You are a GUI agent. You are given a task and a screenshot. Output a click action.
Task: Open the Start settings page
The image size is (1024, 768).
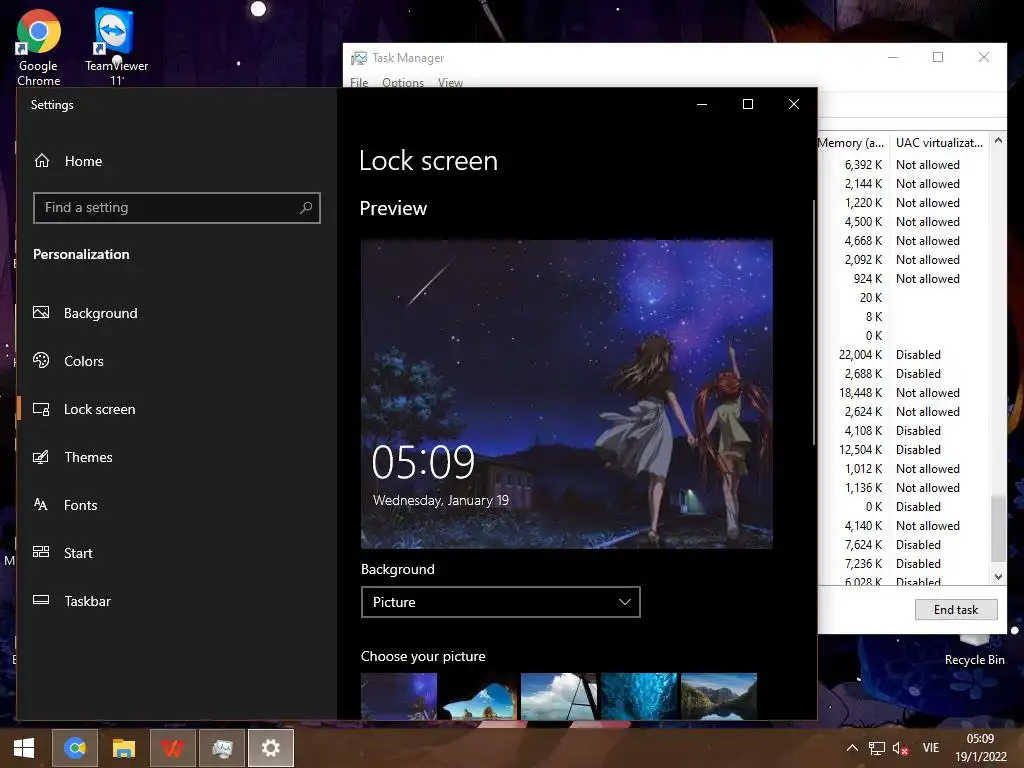(78, 552)
